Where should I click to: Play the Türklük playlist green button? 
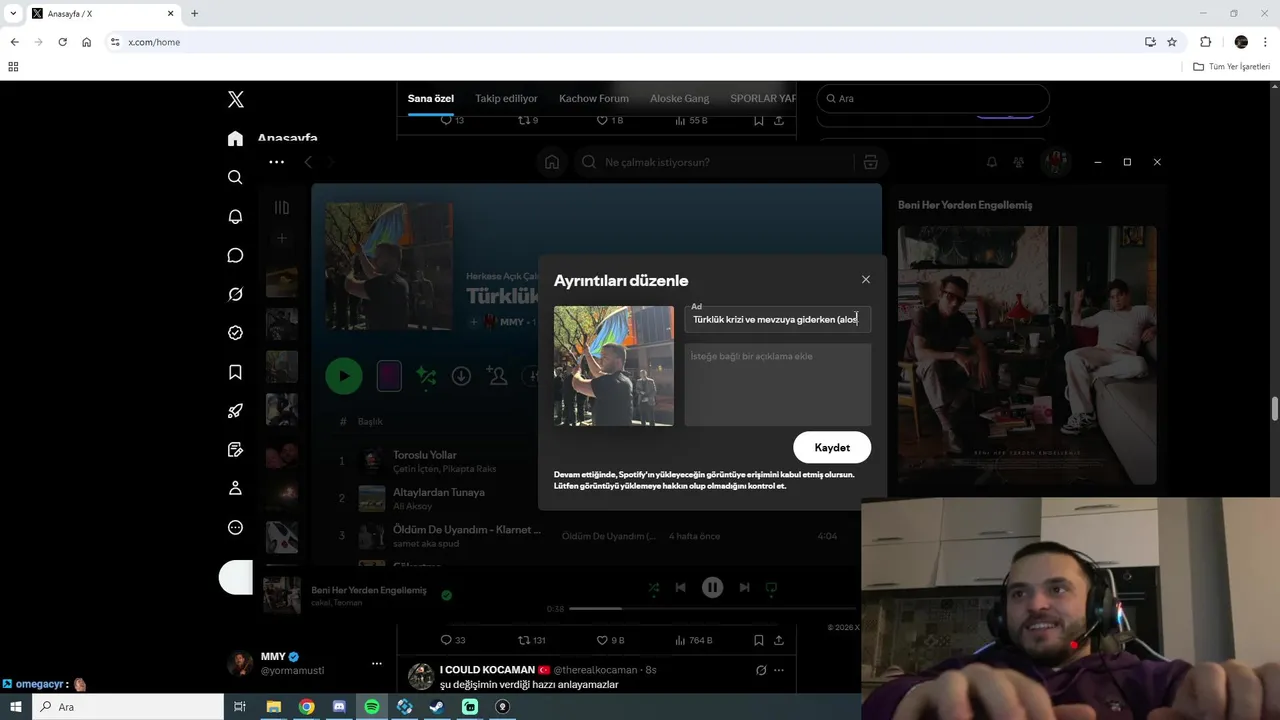point(344,376)
